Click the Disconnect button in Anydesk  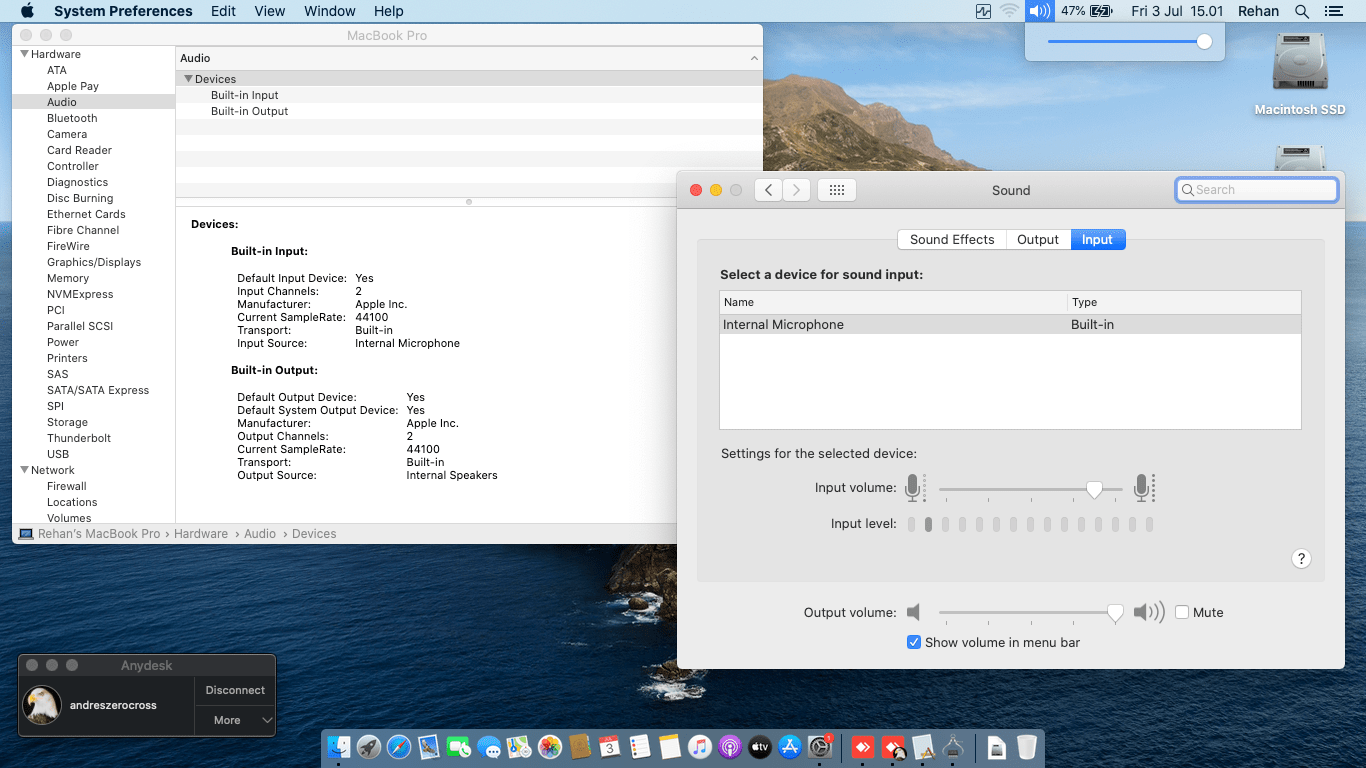pos(235,690)
